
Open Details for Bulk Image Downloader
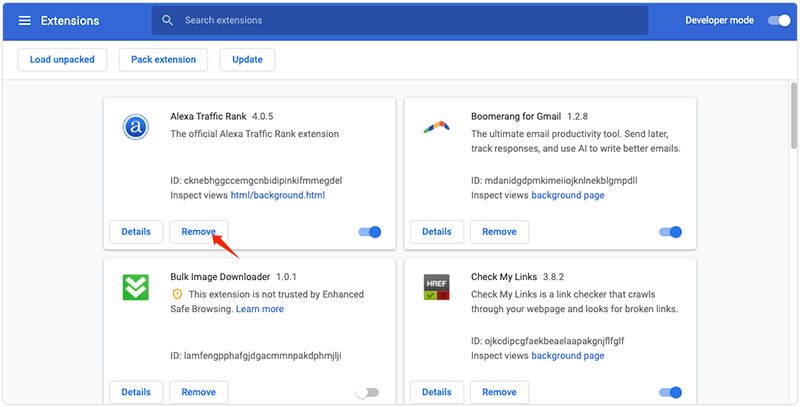coord(136,392)
